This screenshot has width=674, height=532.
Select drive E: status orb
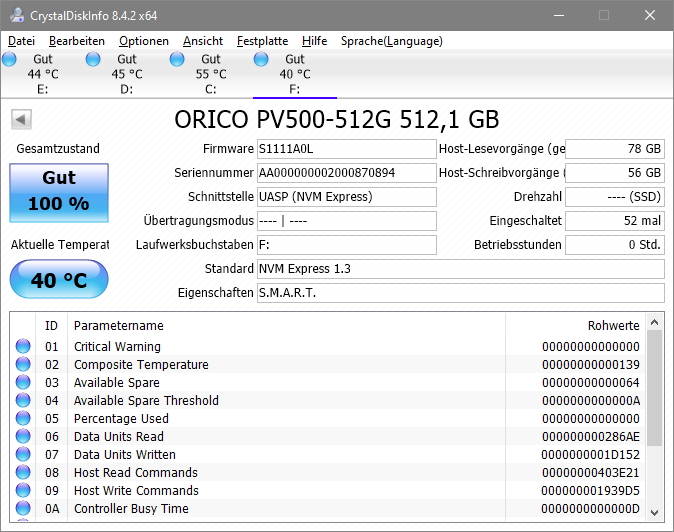coord(9,59)
